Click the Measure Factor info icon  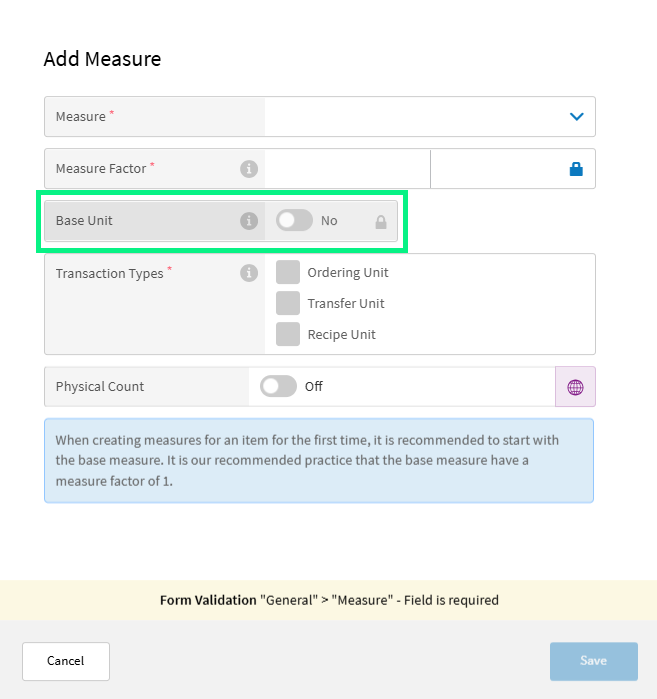point(249,169)
